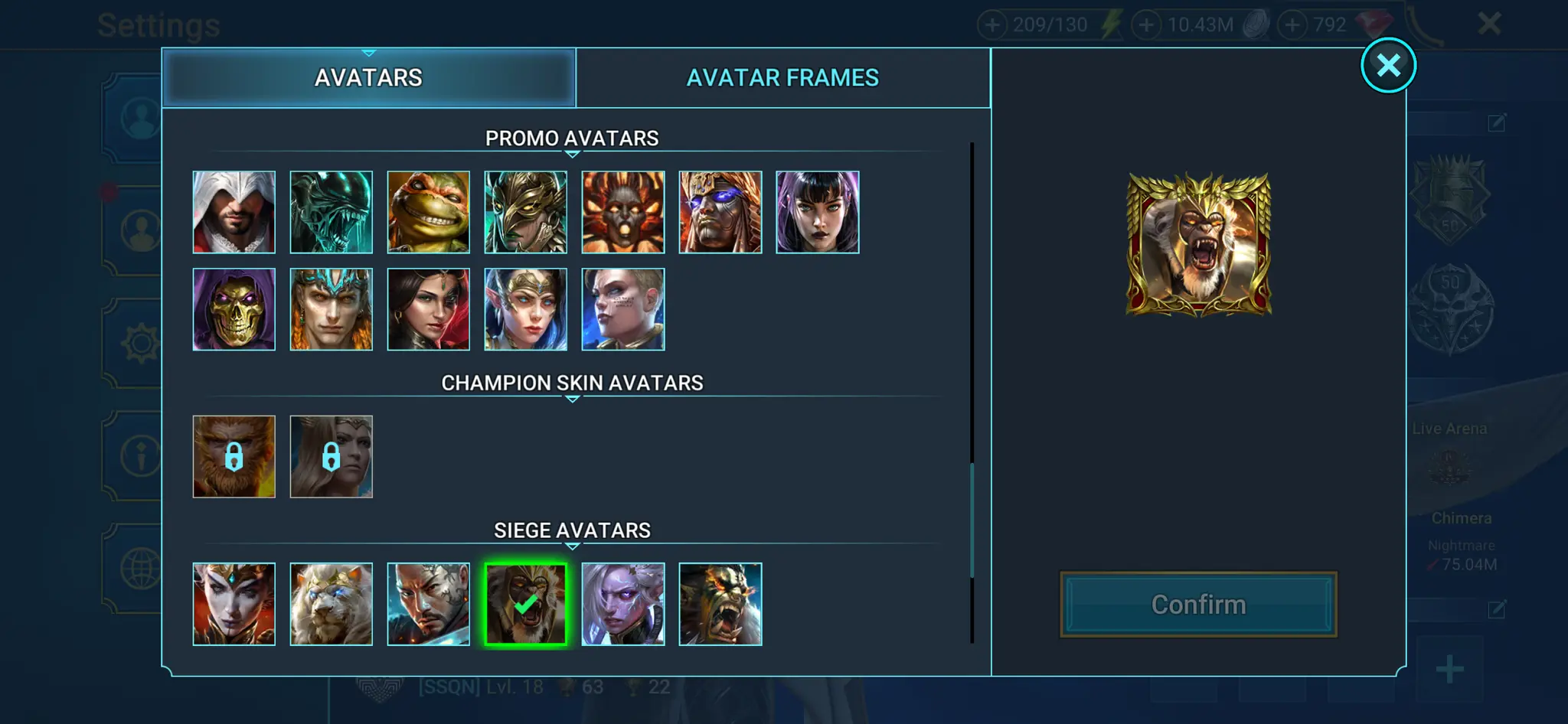Open the Avatars tab

368,77
